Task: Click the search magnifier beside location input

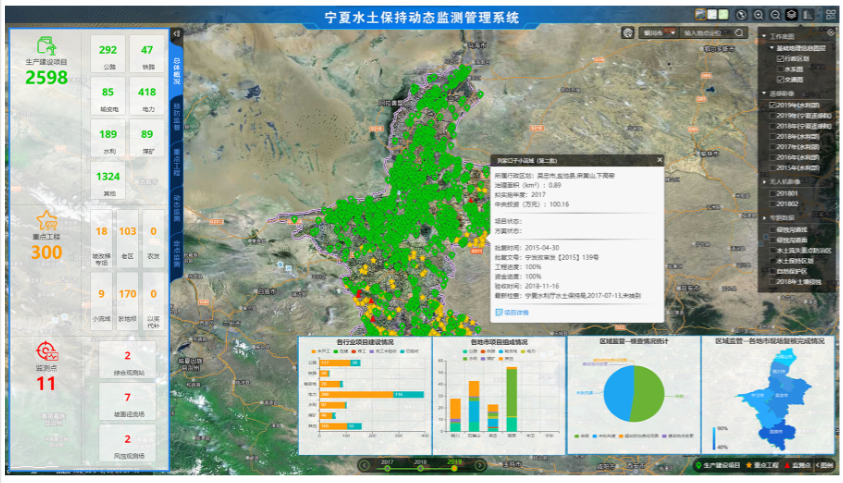Action: (740, 32)
